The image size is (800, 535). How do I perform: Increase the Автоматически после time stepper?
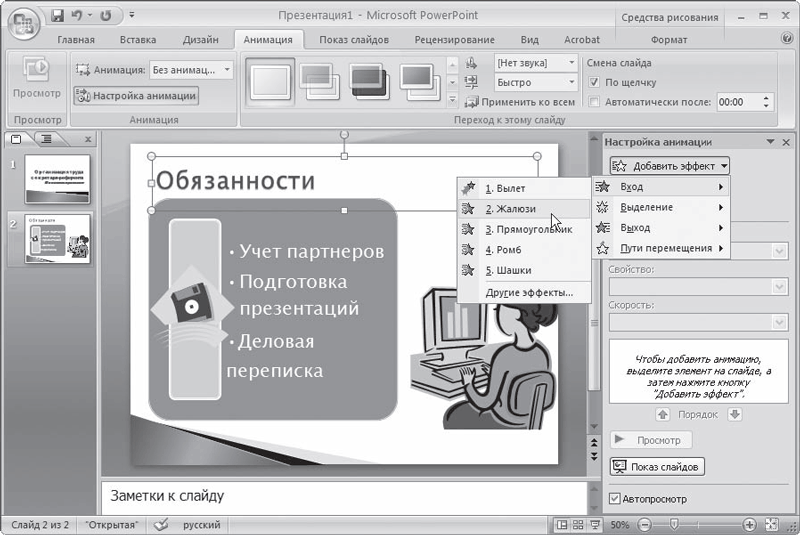(765, 98)
